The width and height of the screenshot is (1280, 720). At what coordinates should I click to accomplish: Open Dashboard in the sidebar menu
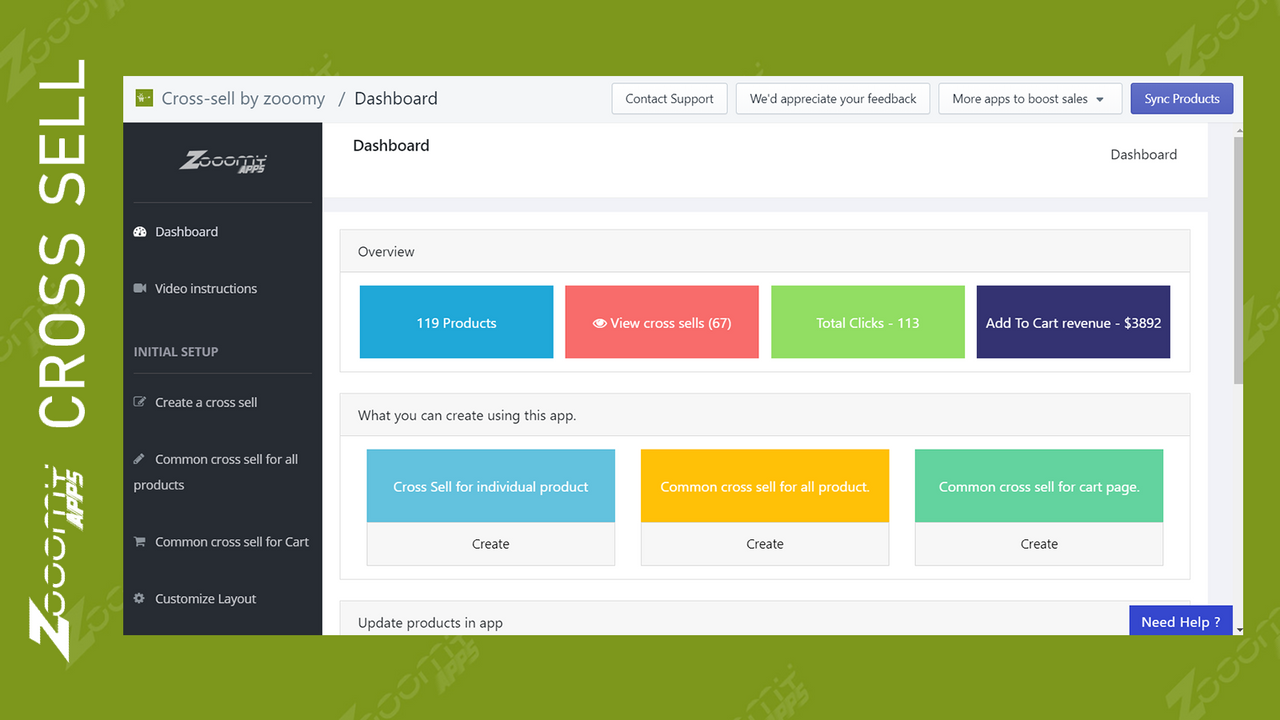coord(186,232)
